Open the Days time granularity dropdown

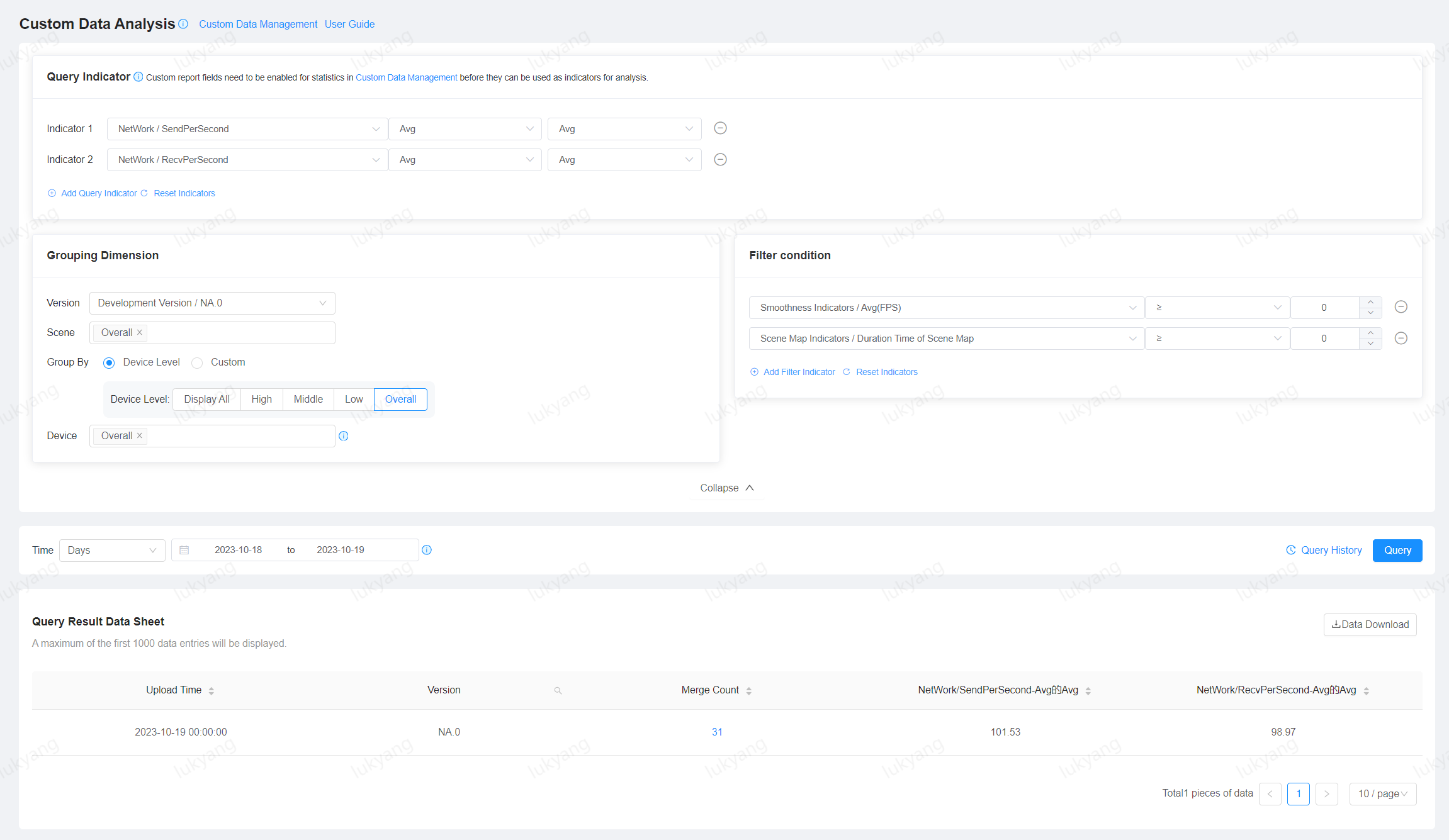click(112, 550)
